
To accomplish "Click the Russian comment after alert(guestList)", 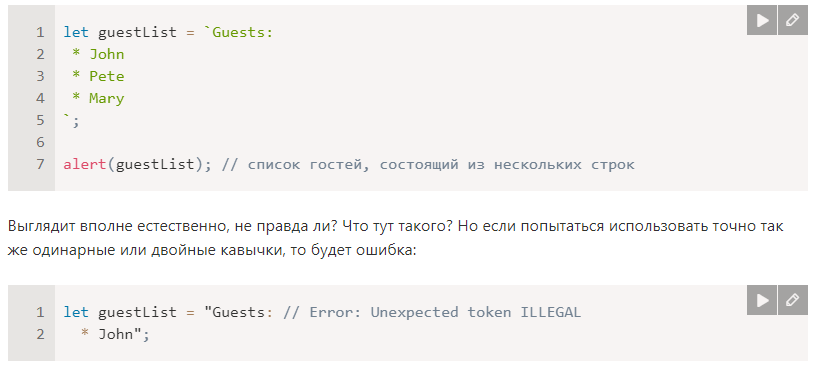I will 428,164.
